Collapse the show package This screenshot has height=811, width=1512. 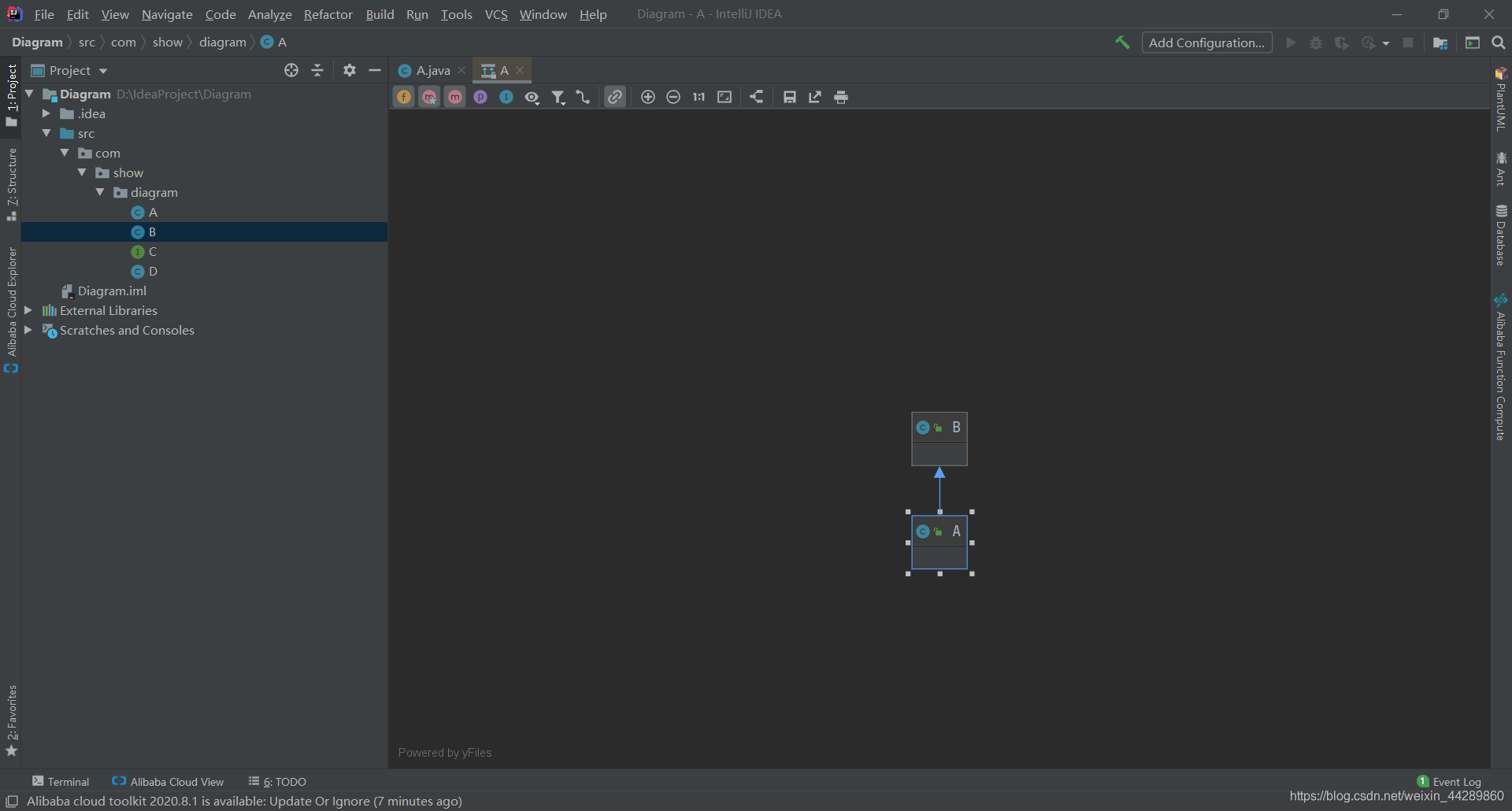[82, 172]
